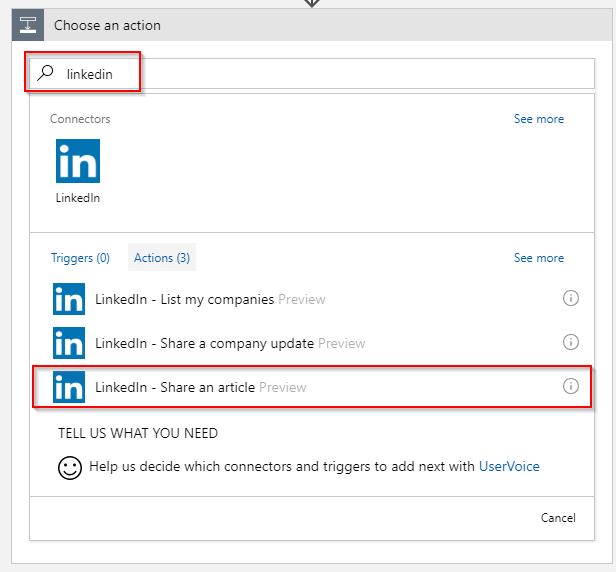The image size is (616, 572).
Task: Click the Choose an action header icon
Action: 28,26
